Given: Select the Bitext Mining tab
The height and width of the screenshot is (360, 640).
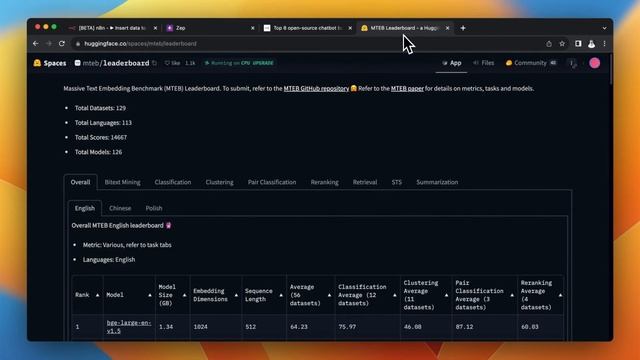Looking at the screenshot, I should click(122, 182).
